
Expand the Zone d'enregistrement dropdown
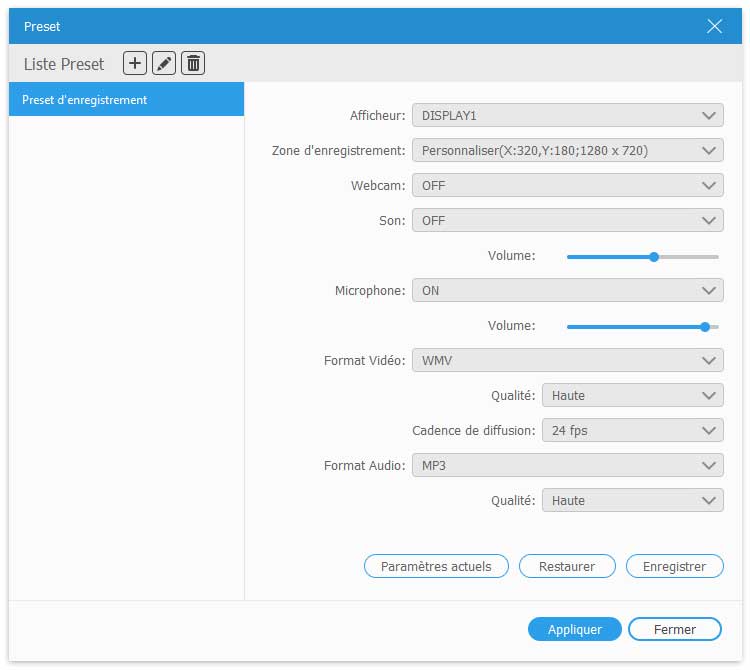coord(567,151)
